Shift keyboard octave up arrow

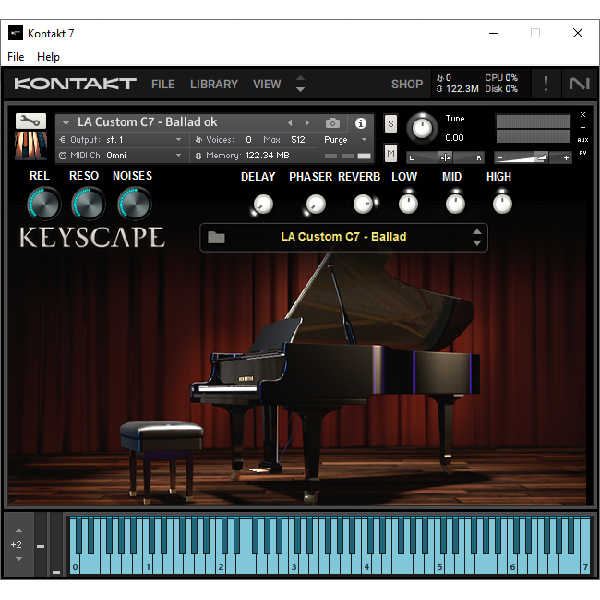pyautogui.click(x=19, y=531)
